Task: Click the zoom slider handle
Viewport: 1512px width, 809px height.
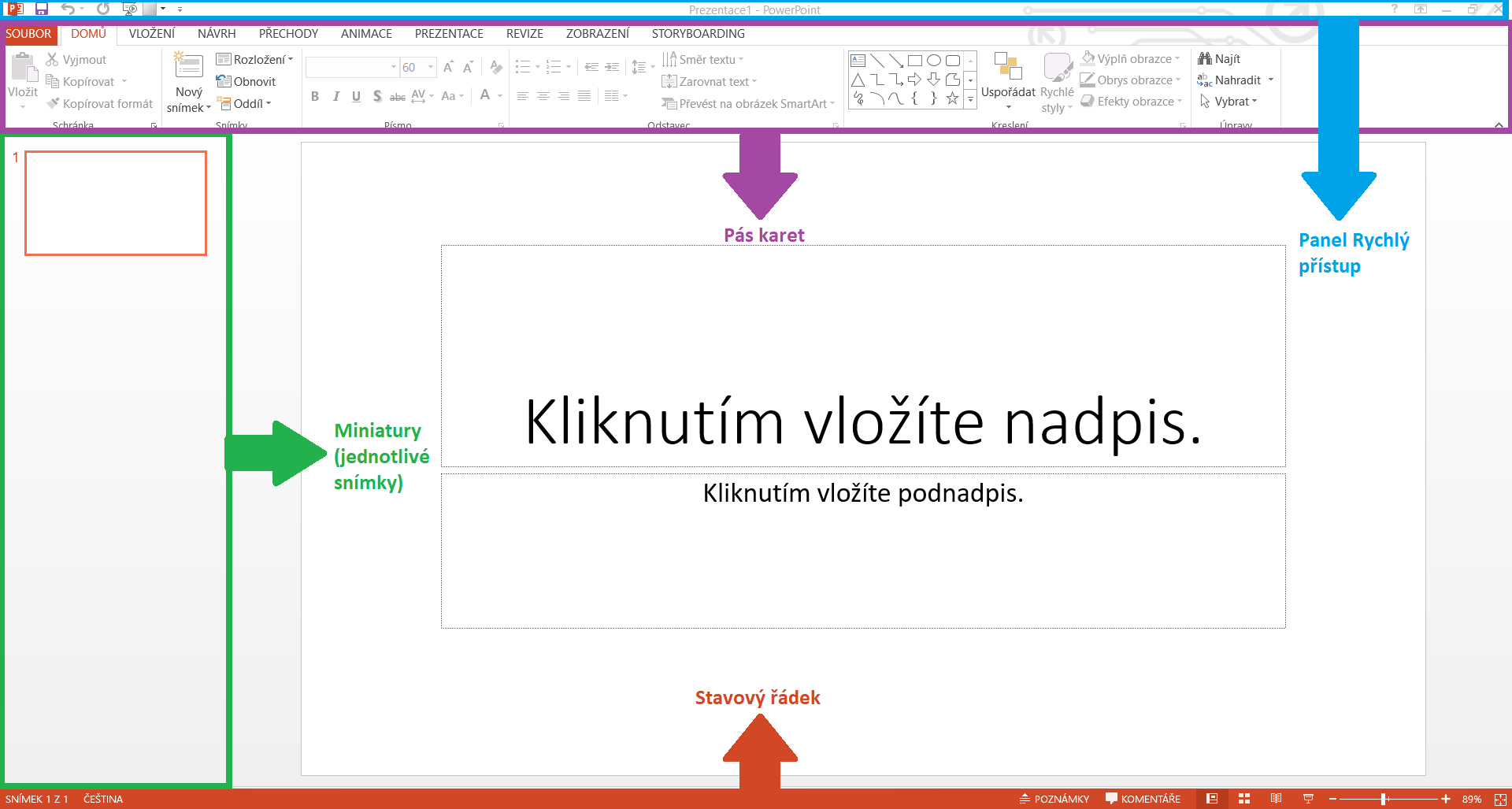Action: tap(1384, 799)
